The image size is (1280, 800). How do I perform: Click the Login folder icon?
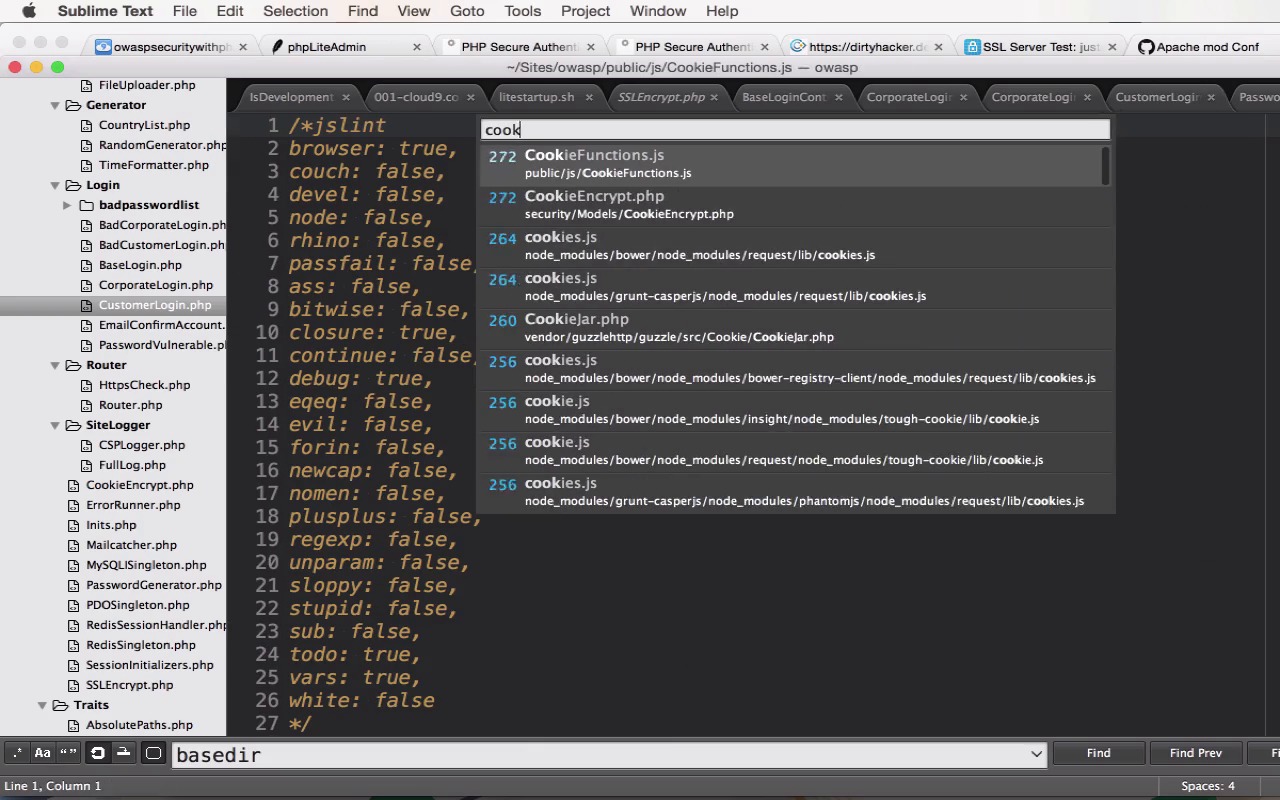pos(73,185)
